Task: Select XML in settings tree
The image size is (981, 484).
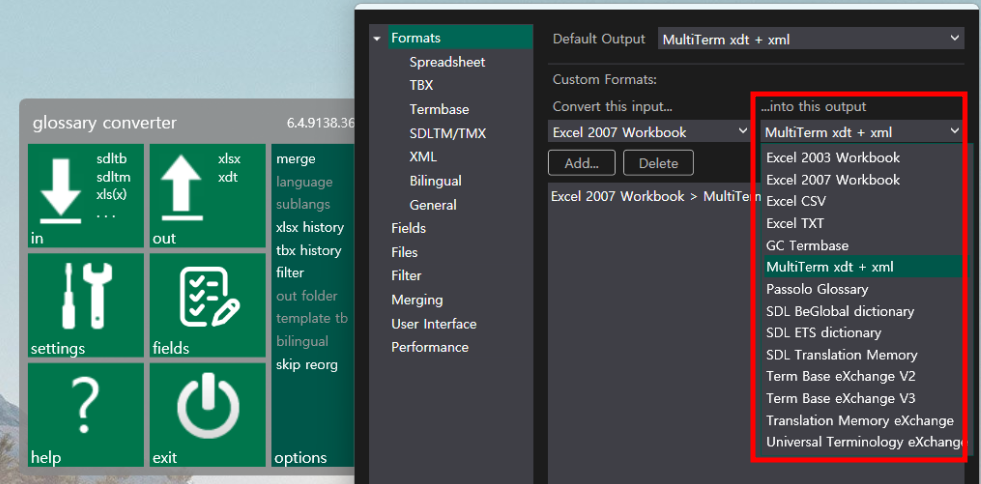Action: [x=423, y=157]
